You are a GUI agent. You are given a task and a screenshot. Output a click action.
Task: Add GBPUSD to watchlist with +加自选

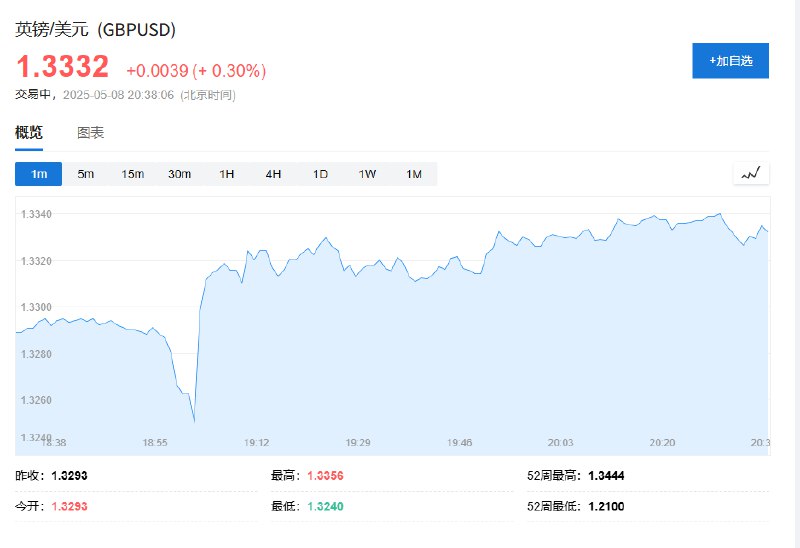[730, 61]
